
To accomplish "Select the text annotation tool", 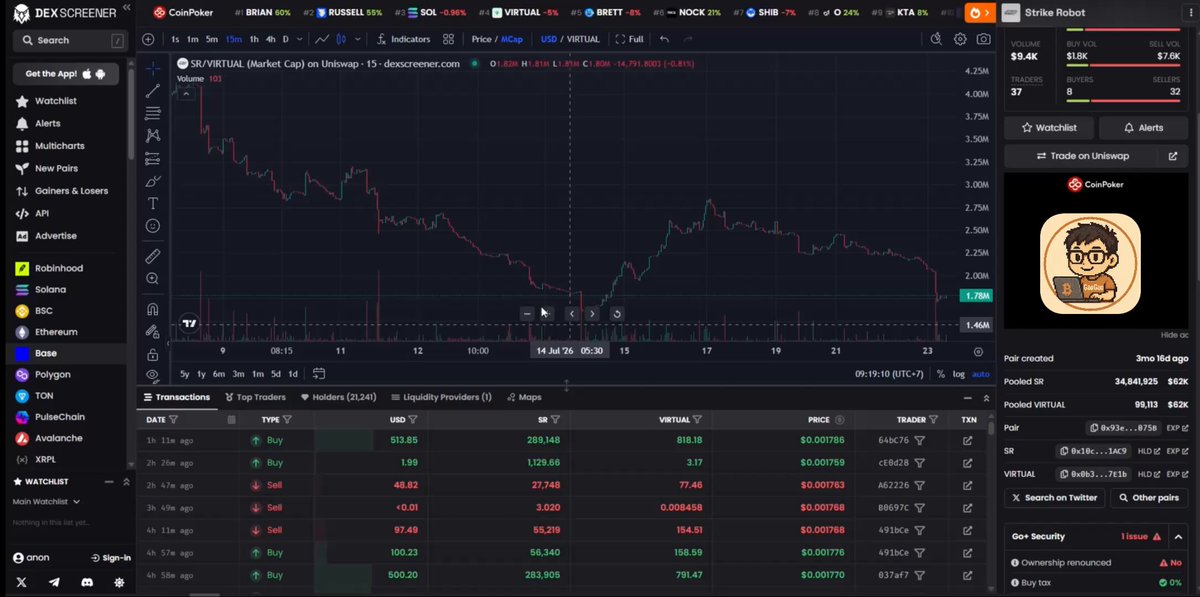I will (x=153, y=203).
